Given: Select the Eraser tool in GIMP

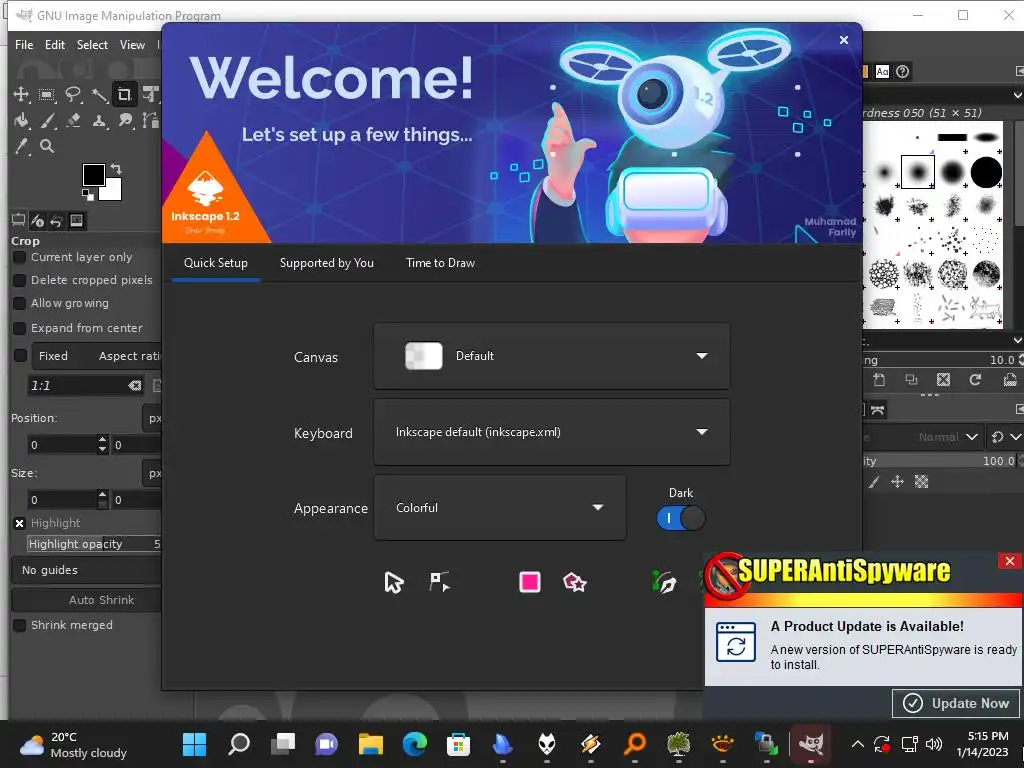Looking at the screenshot, I should (72, 120).
